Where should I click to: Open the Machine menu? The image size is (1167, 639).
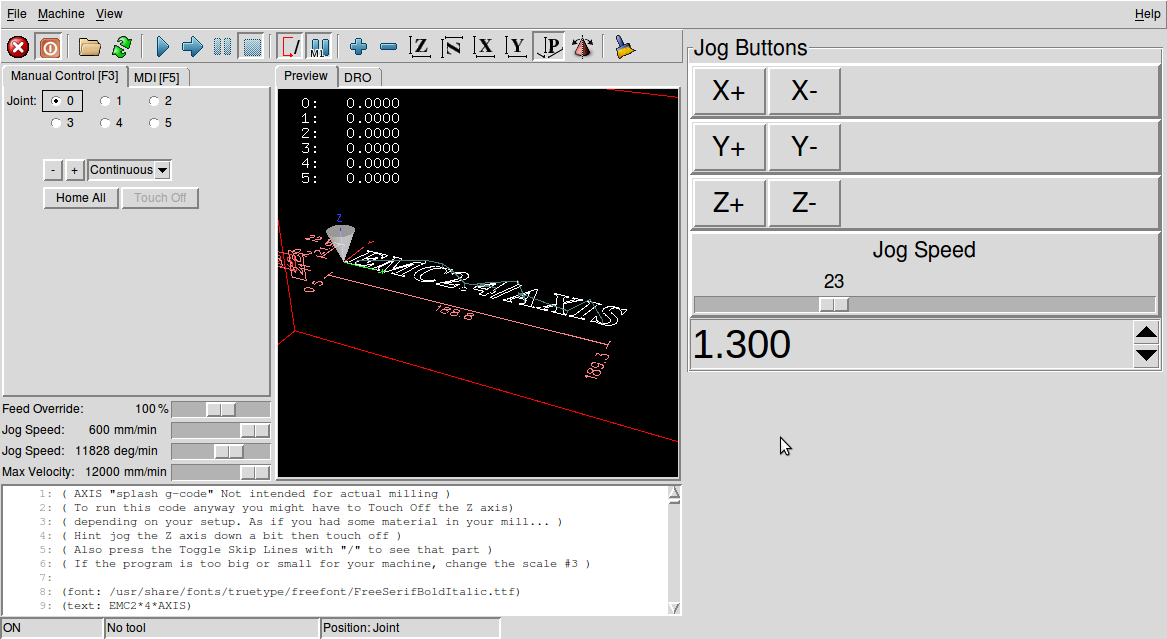61,14
